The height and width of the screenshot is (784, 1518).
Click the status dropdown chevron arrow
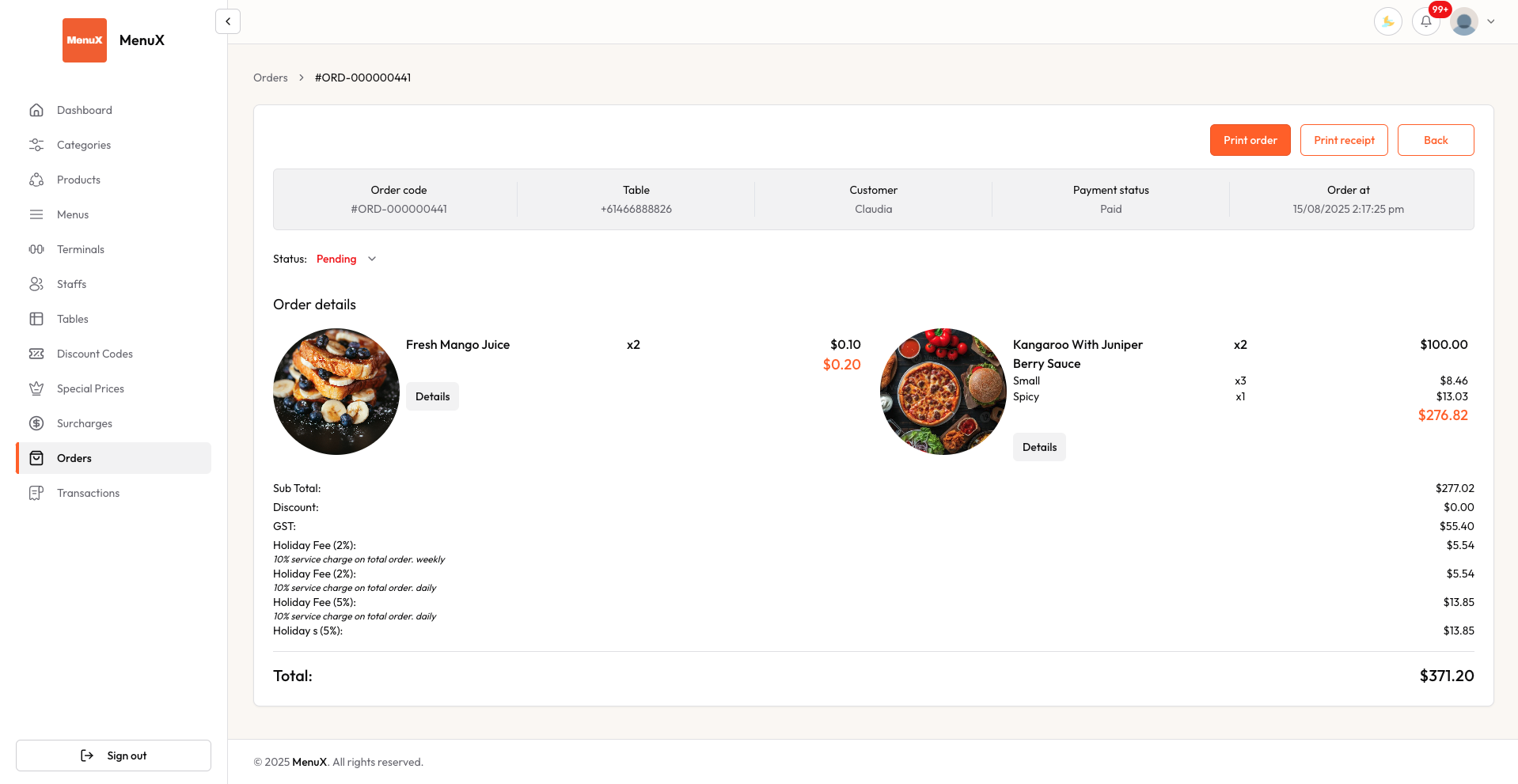click(x=372, y=259)
